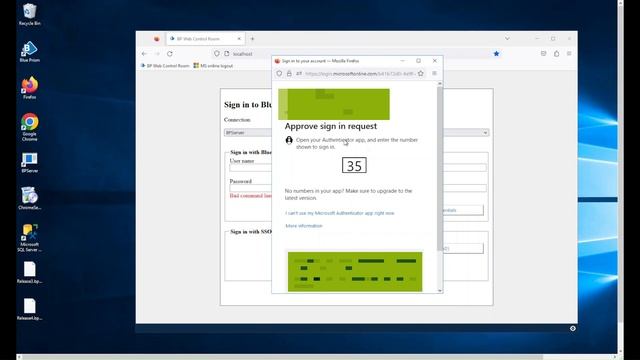This screenshot has width=640, height=360.
Task: Close the BP Web Control Room tab
Action: (239, 39)
